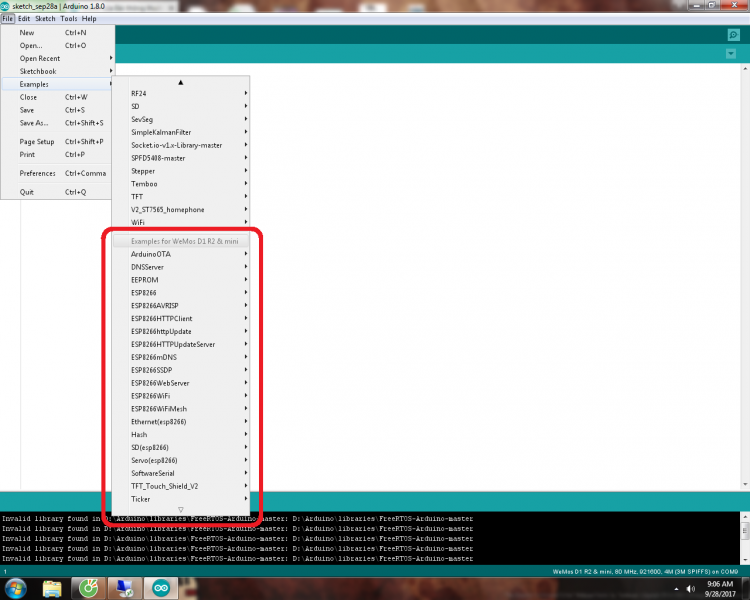Screen dimensions: 750x600
Task: Click the volume speaker tray icon
Action: (690, 589)
